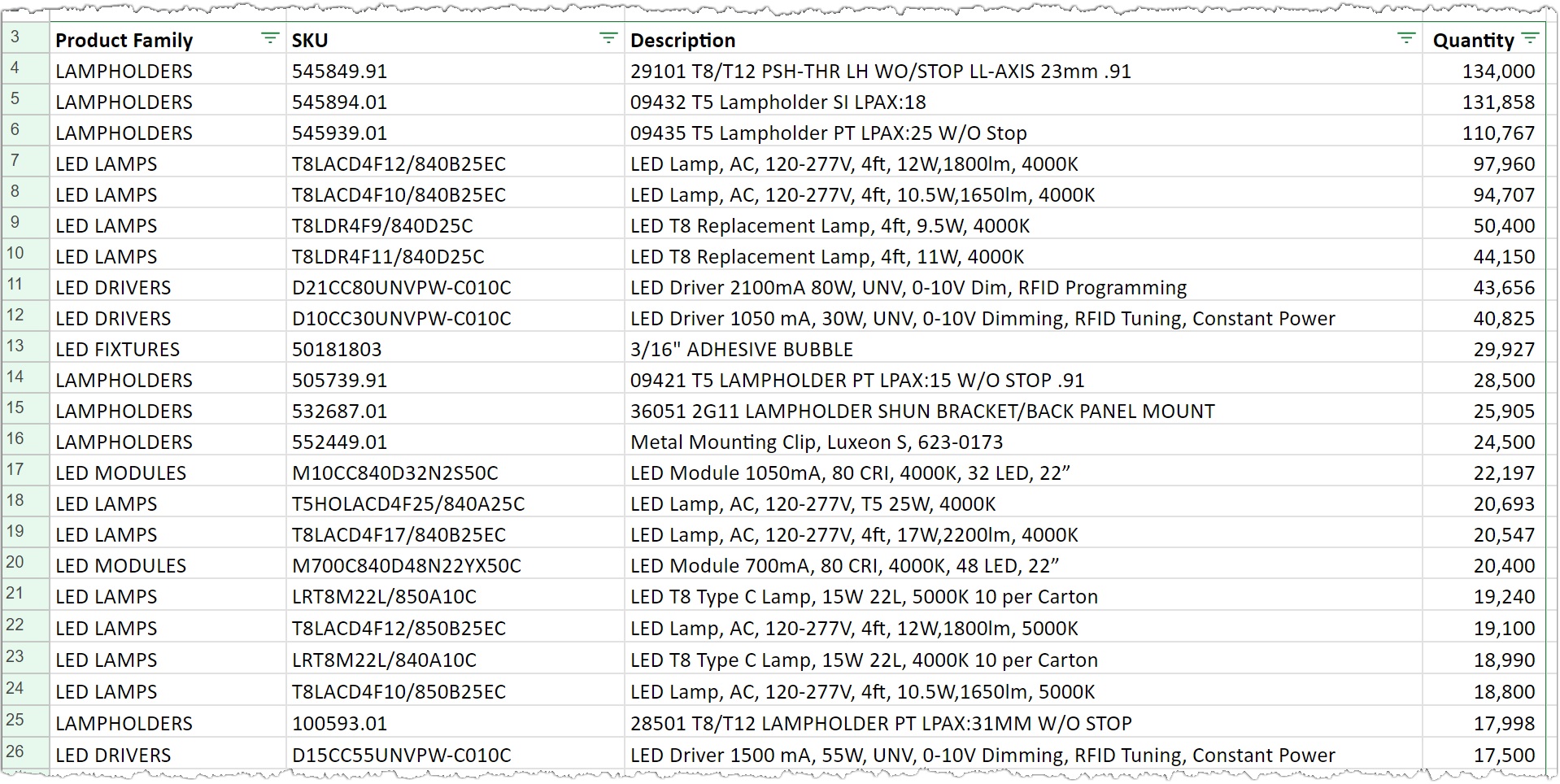Select the LED FIXTURES product family cell
The image size is (1560, 784).
[118, 350]
